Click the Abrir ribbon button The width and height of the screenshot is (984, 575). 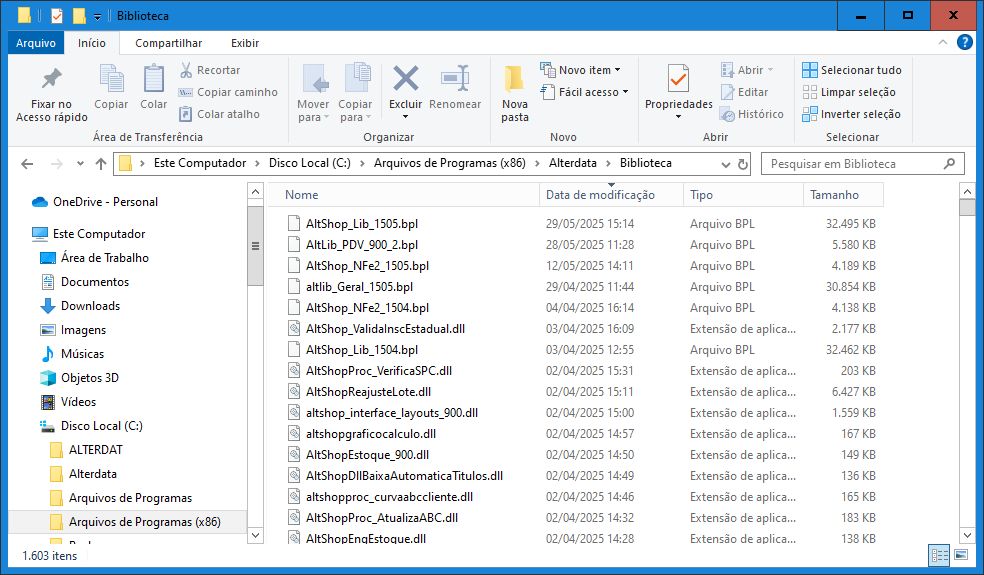pos(747,70)
